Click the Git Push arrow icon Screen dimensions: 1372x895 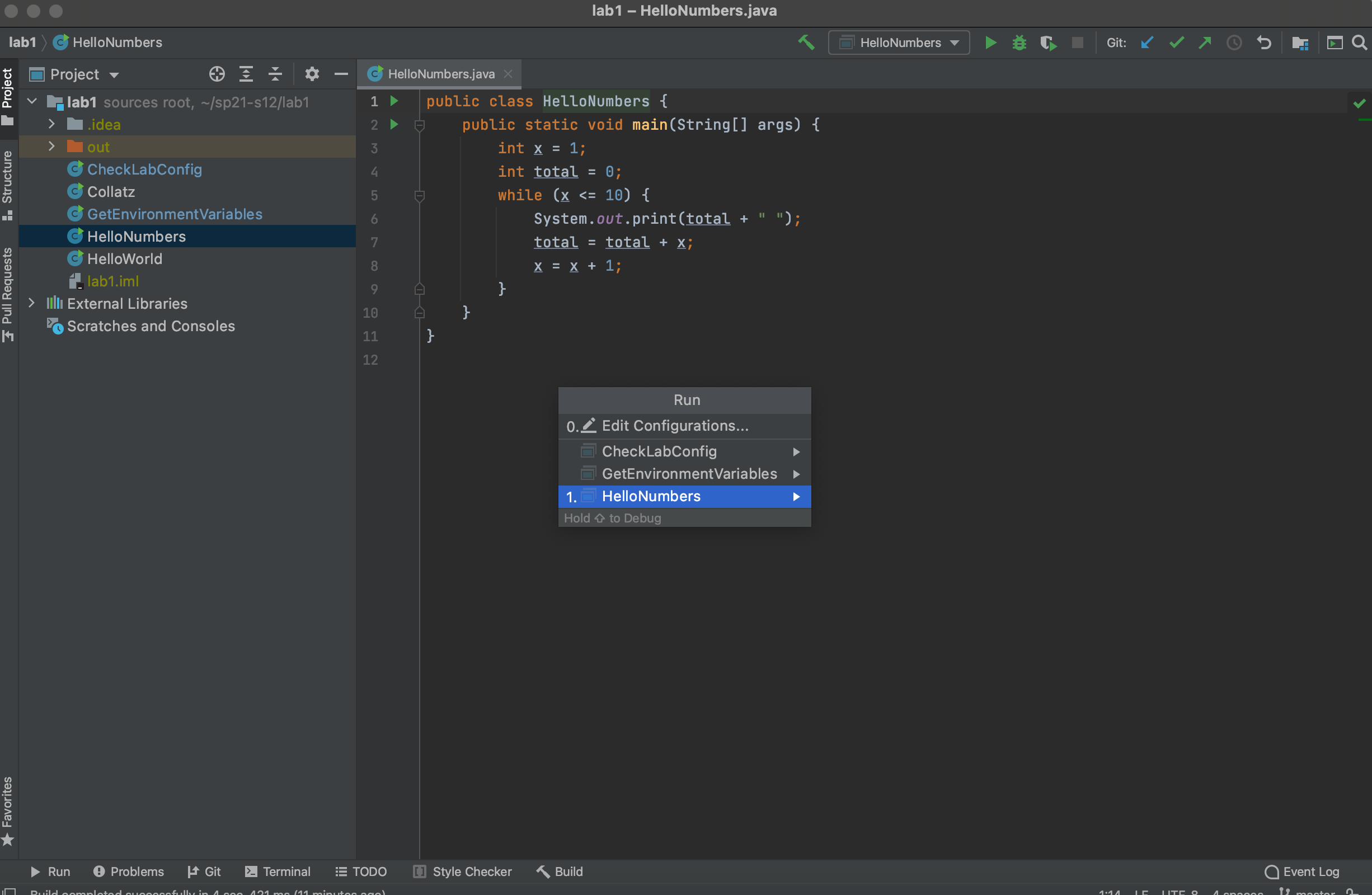pyautogui.click(x=1205, y=43)
